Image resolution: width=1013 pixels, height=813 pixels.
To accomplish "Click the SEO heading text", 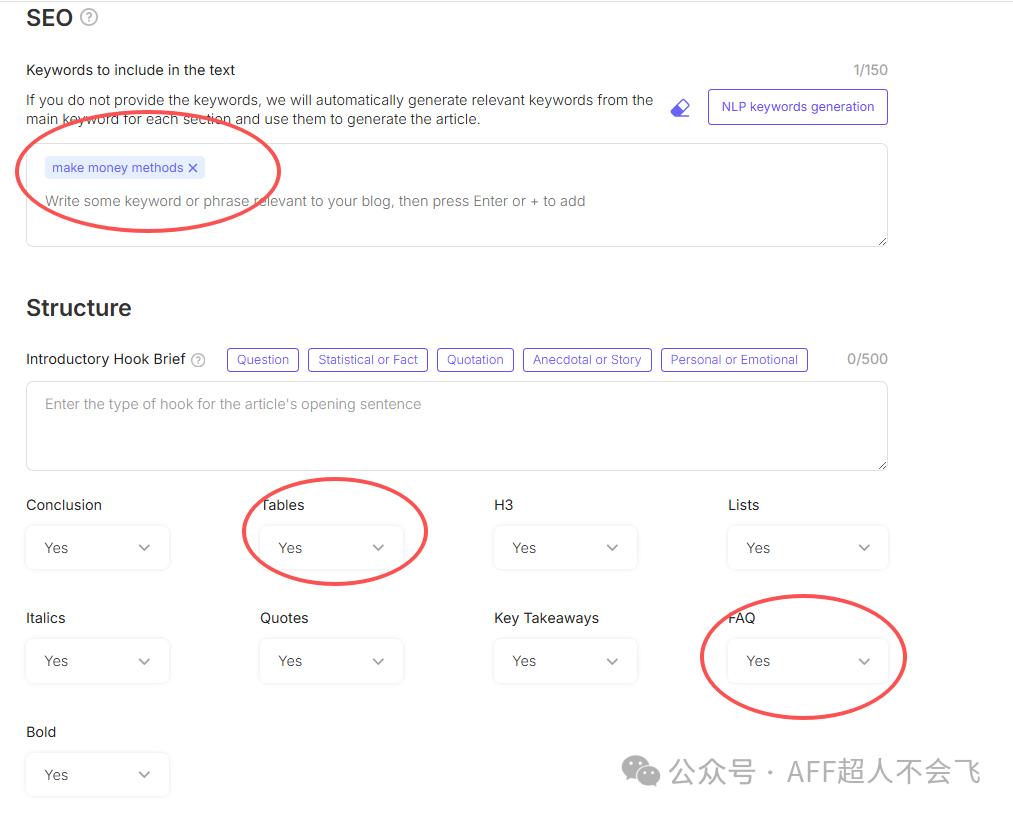I will [x=49, y=17].
